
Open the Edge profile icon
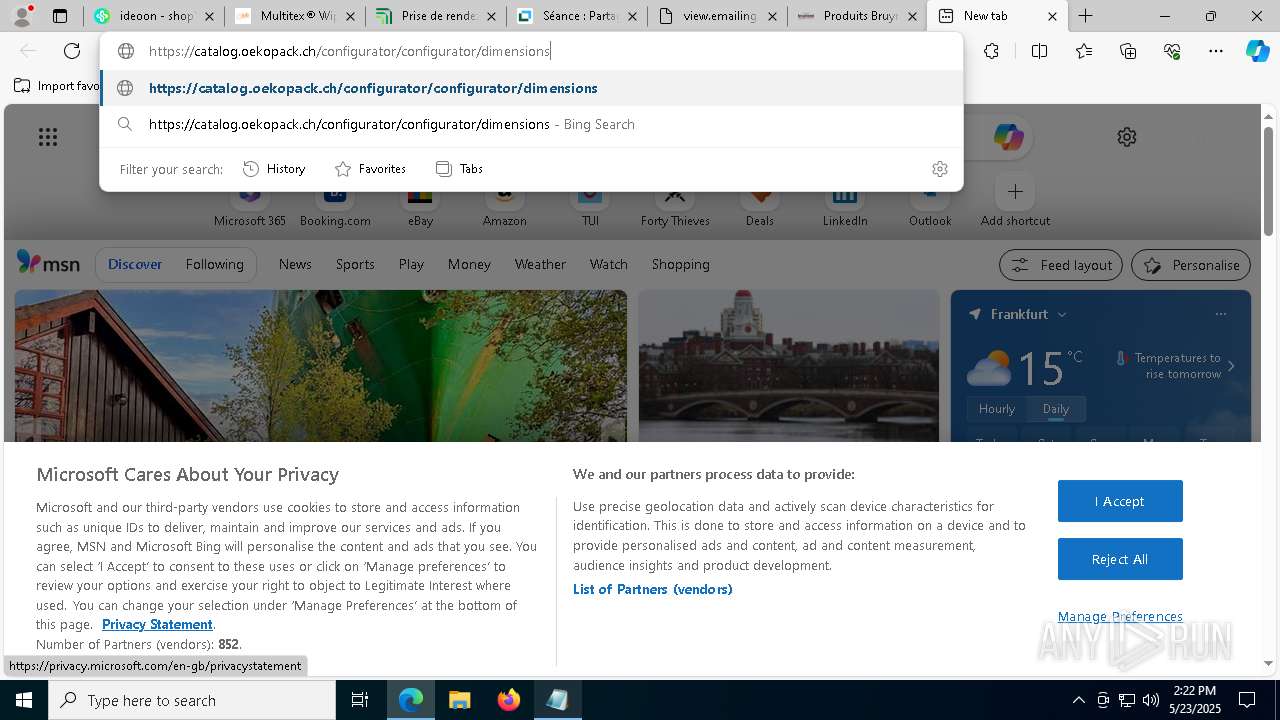click(21, 16)
